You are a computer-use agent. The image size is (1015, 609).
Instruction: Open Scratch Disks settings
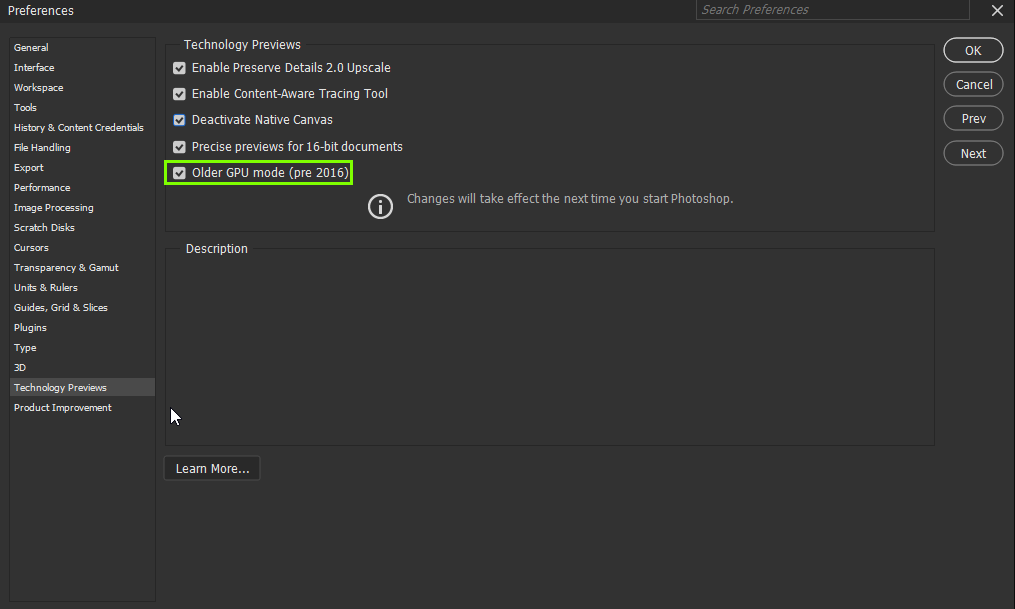[44, 227]
